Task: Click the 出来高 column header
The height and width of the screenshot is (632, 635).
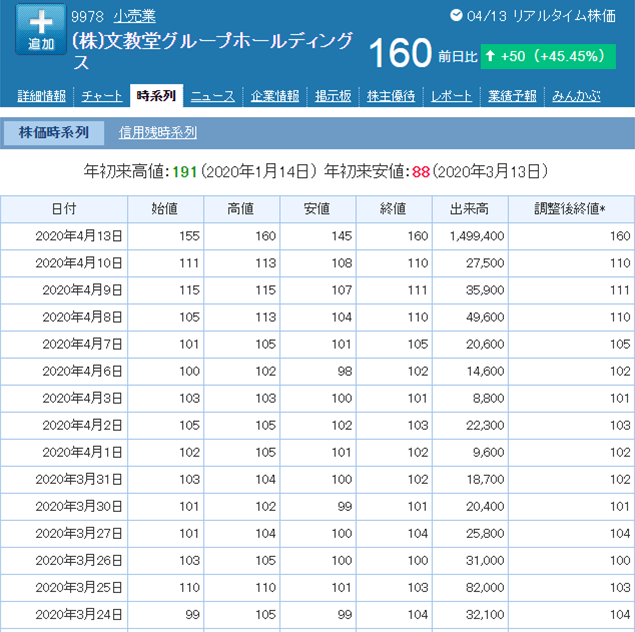Action: tap(470, 209)
